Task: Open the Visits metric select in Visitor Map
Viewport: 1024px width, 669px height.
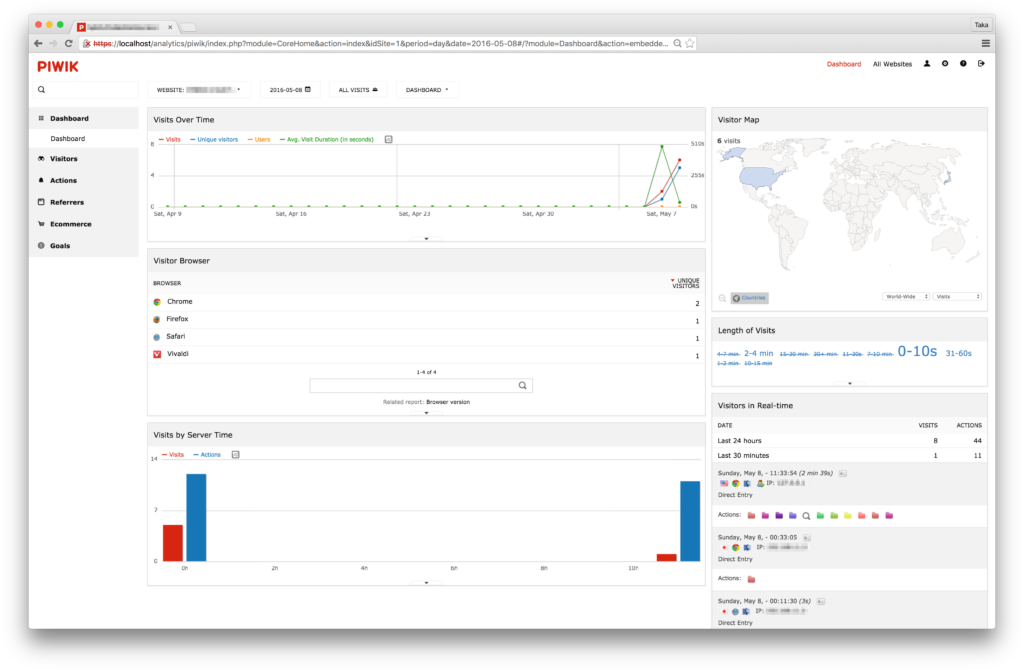Action: (957, 297)
